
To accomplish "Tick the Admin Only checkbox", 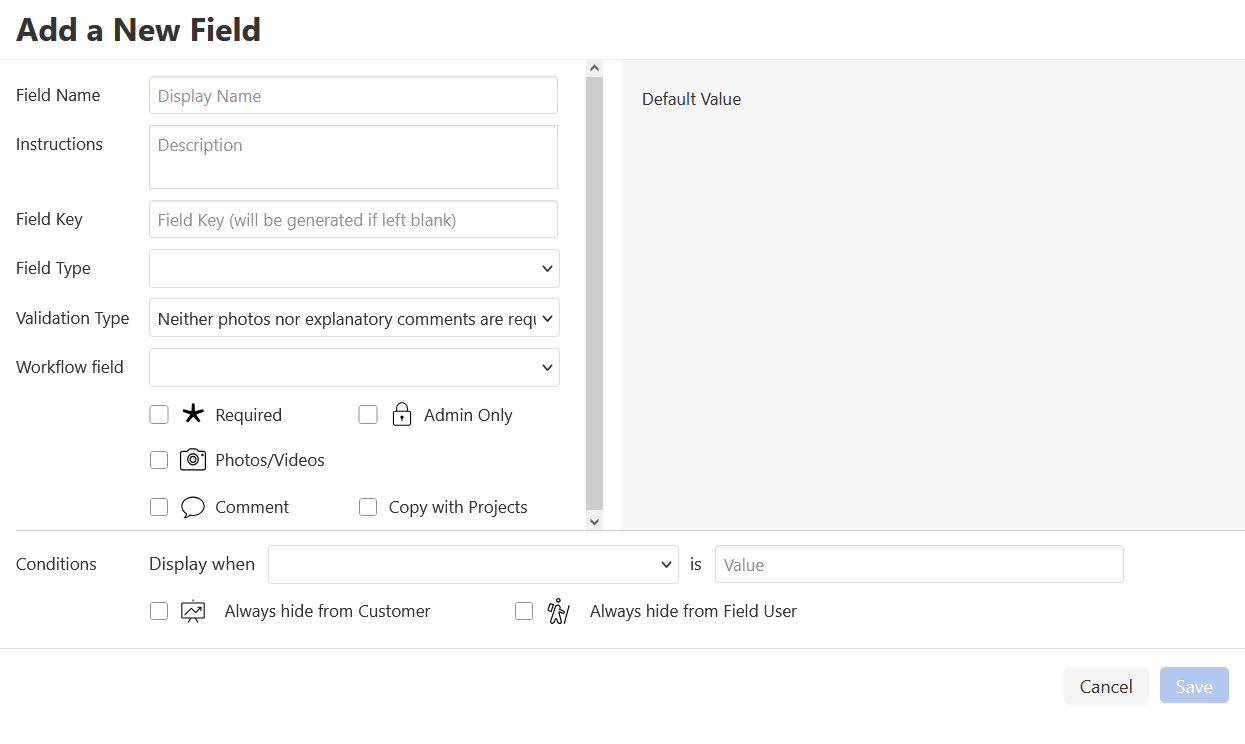I will [368, 415].
